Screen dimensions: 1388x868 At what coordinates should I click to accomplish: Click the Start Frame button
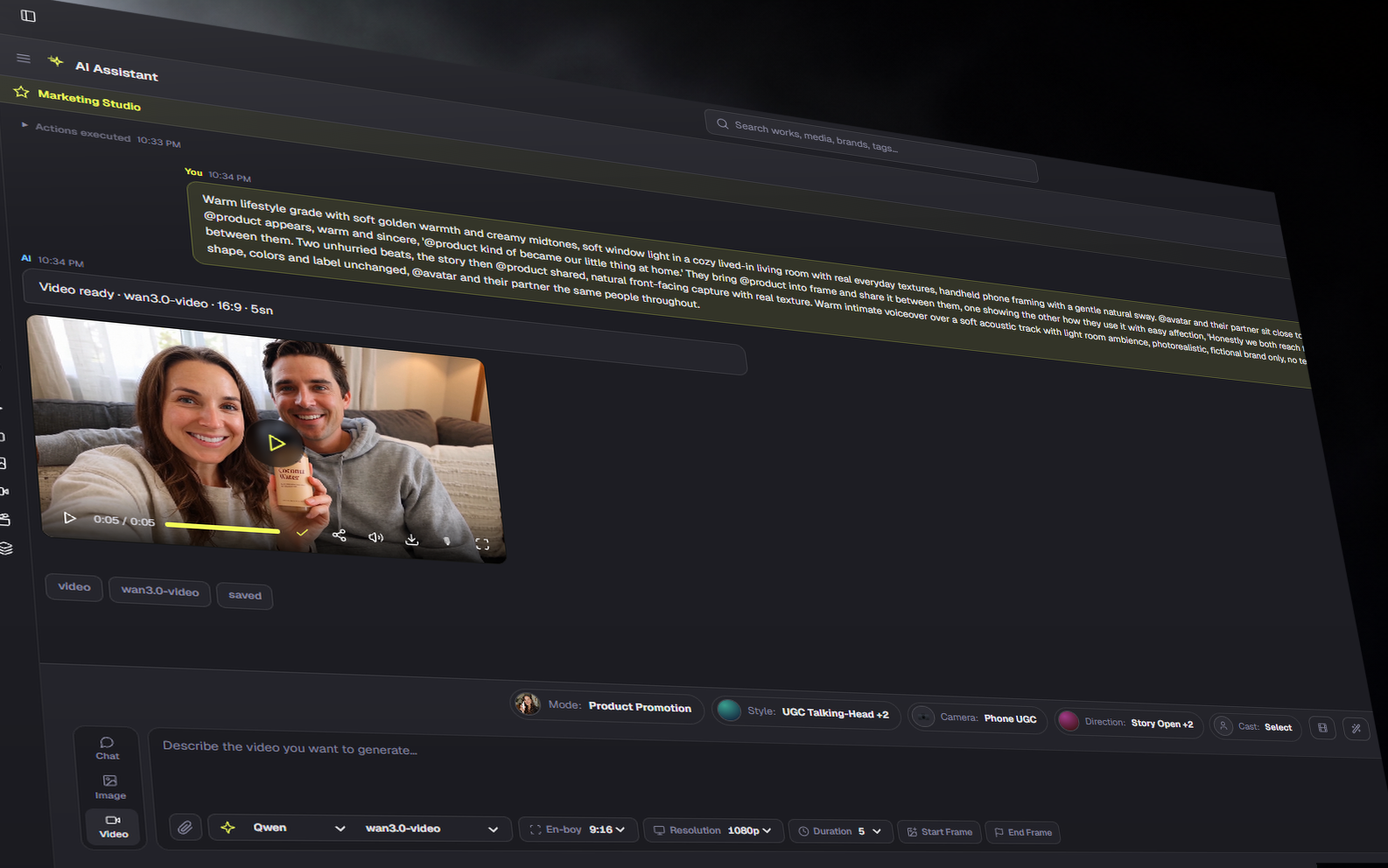pos(940,832)
